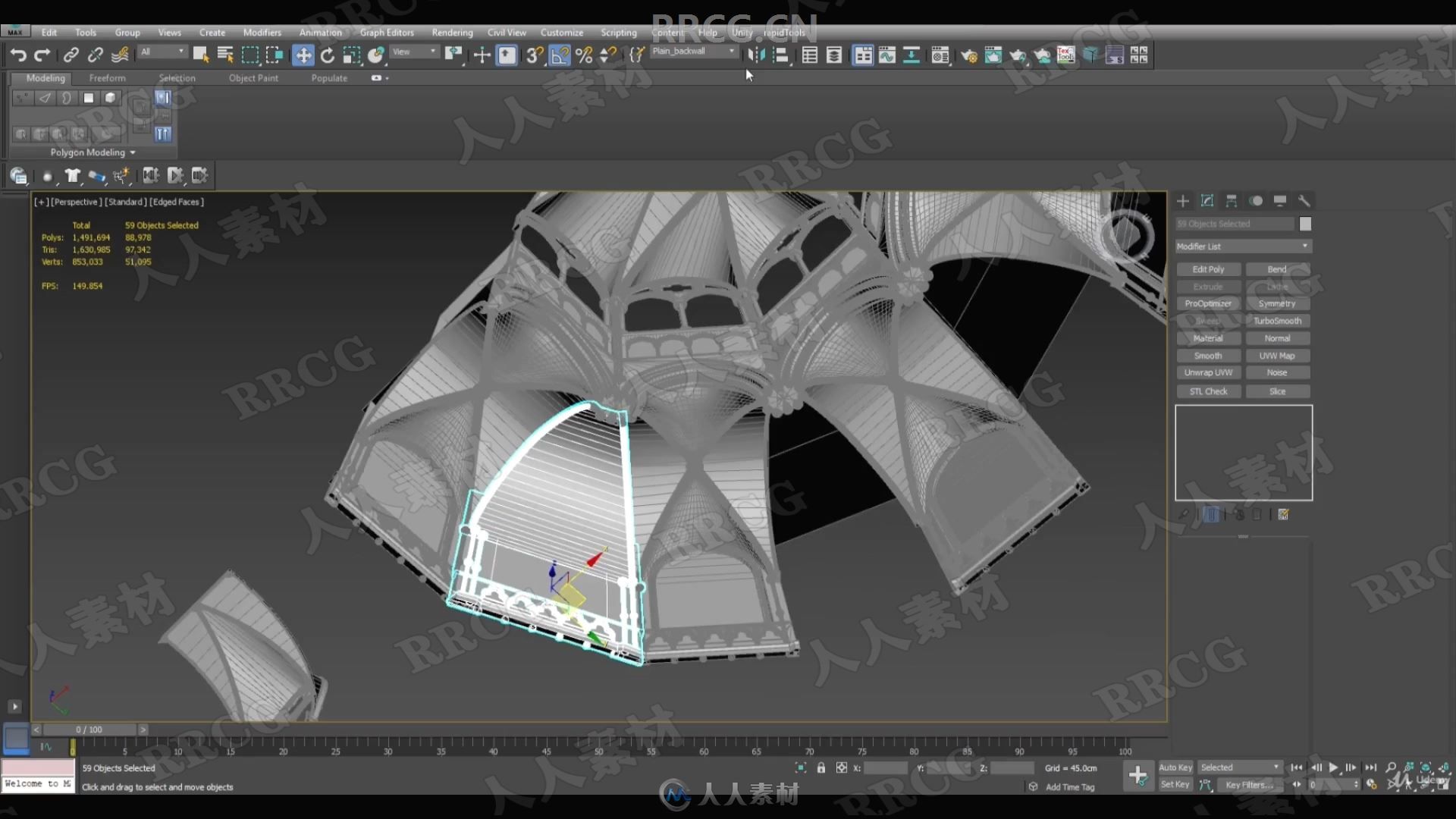
Task: Click the Modeling ribbon tab
Action: click(x=45, y=77)
